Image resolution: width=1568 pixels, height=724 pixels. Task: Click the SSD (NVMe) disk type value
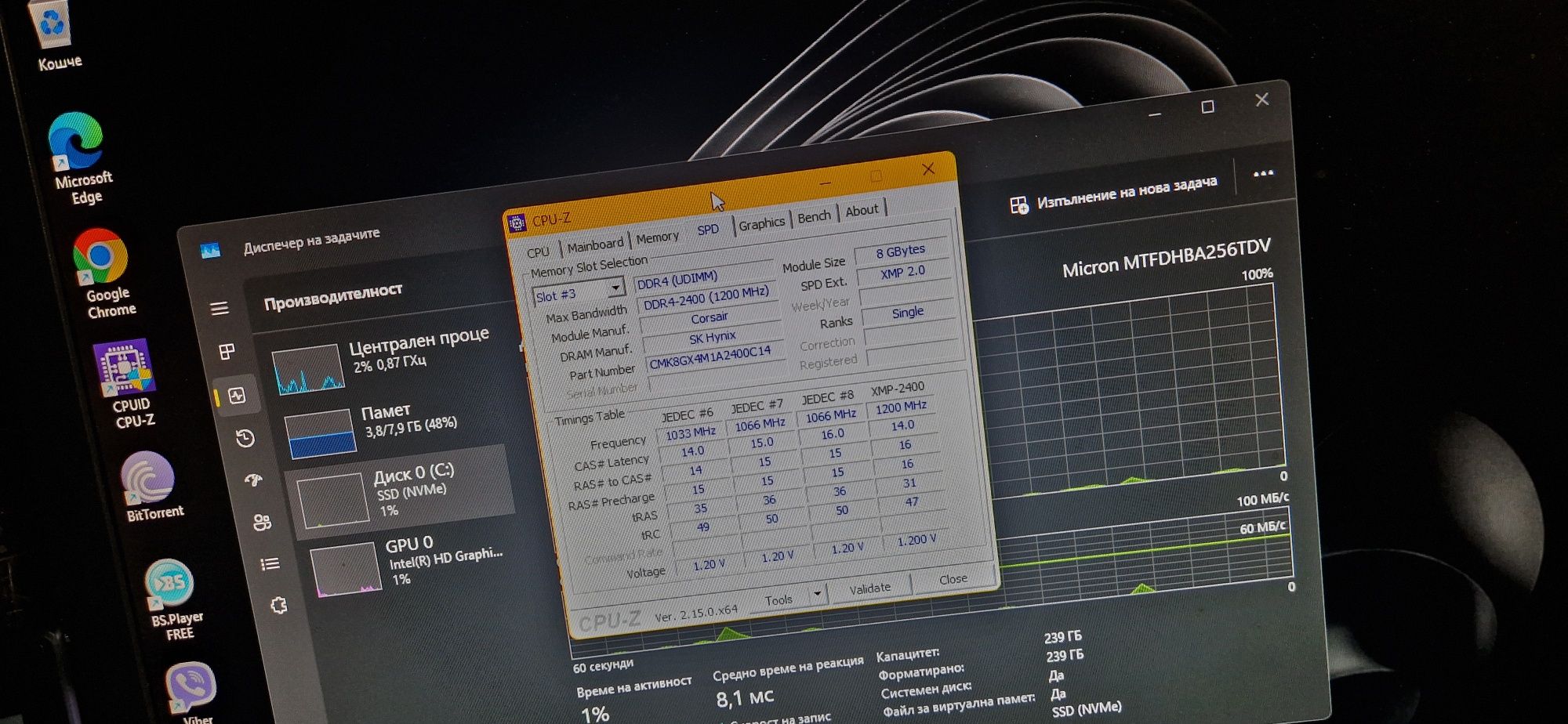pyautogui.click(x=1087, y=710)
